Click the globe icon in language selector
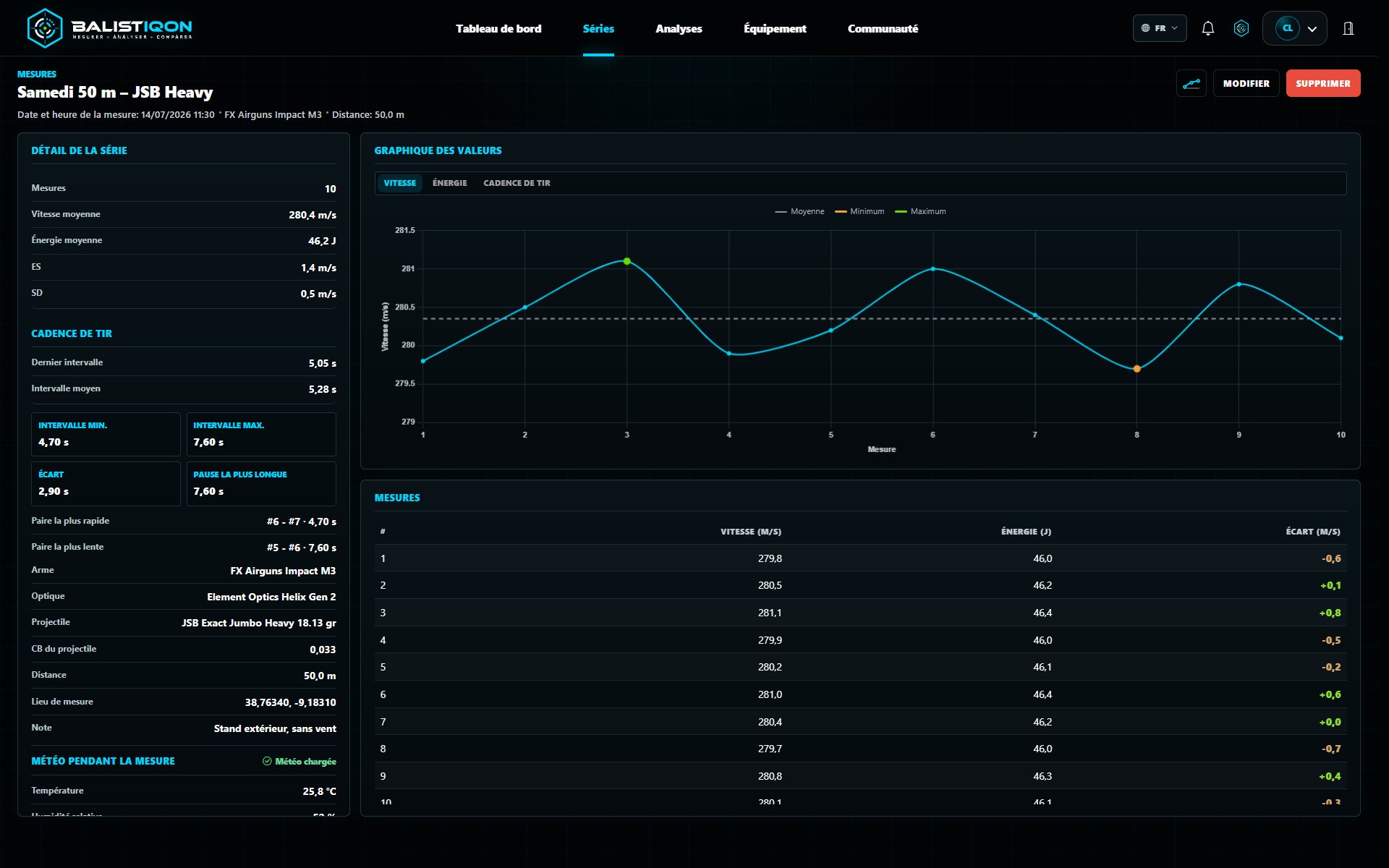Image resolution: width=1389 pixels, height=868 pixels. click(x=1145, y=28)
